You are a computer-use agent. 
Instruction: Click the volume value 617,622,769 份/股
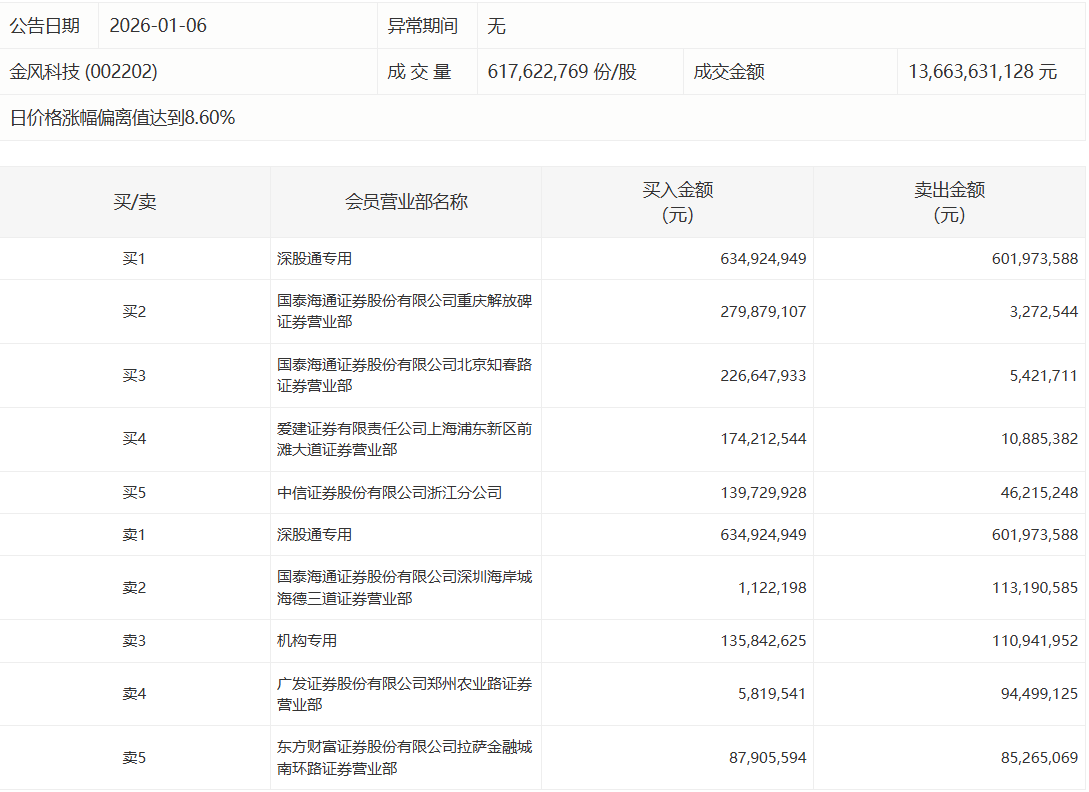(562, 72)
